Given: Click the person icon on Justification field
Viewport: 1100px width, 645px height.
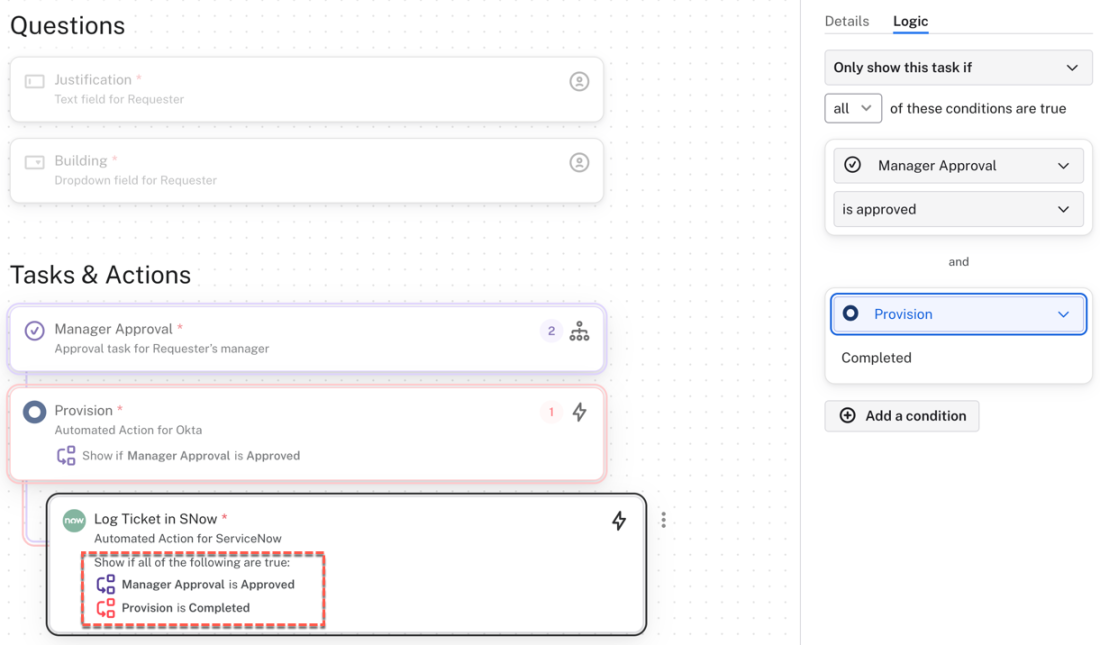Looking at the screenshot, I should pos(579,81).
